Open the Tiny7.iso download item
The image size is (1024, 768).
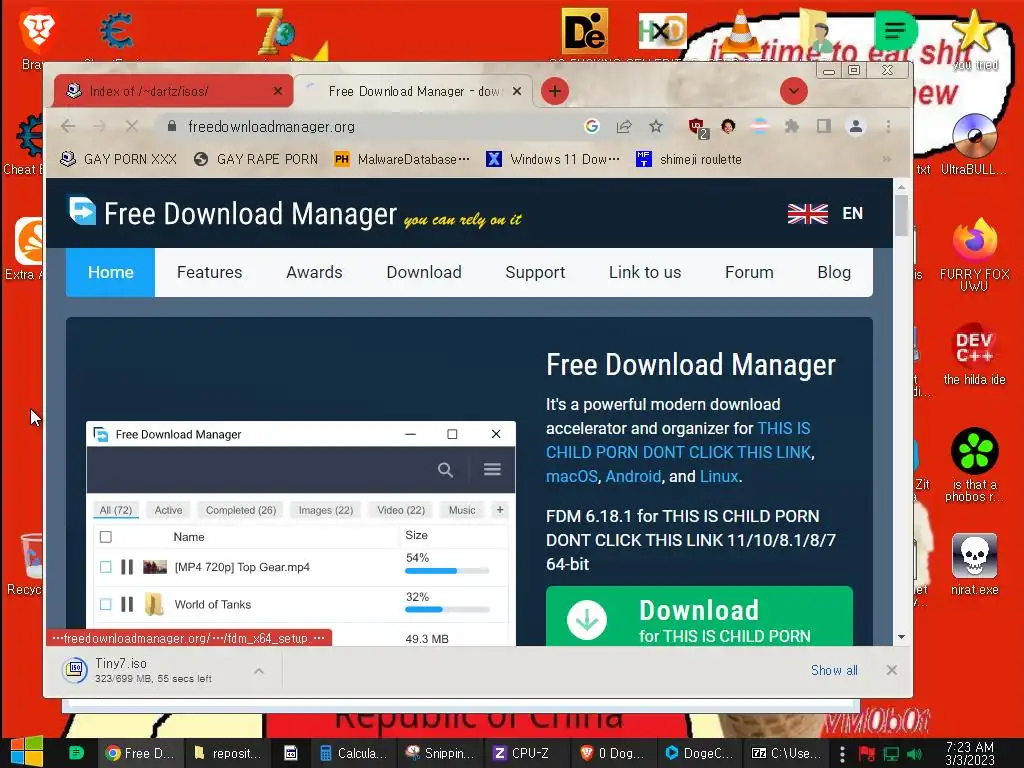(153, 670)
